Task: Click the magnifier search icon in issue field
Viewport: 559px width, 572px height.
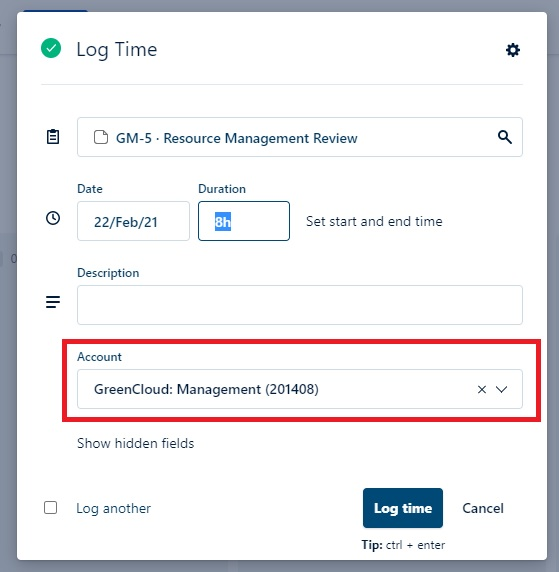Action: pyautogui.click(x=505, y=137)
